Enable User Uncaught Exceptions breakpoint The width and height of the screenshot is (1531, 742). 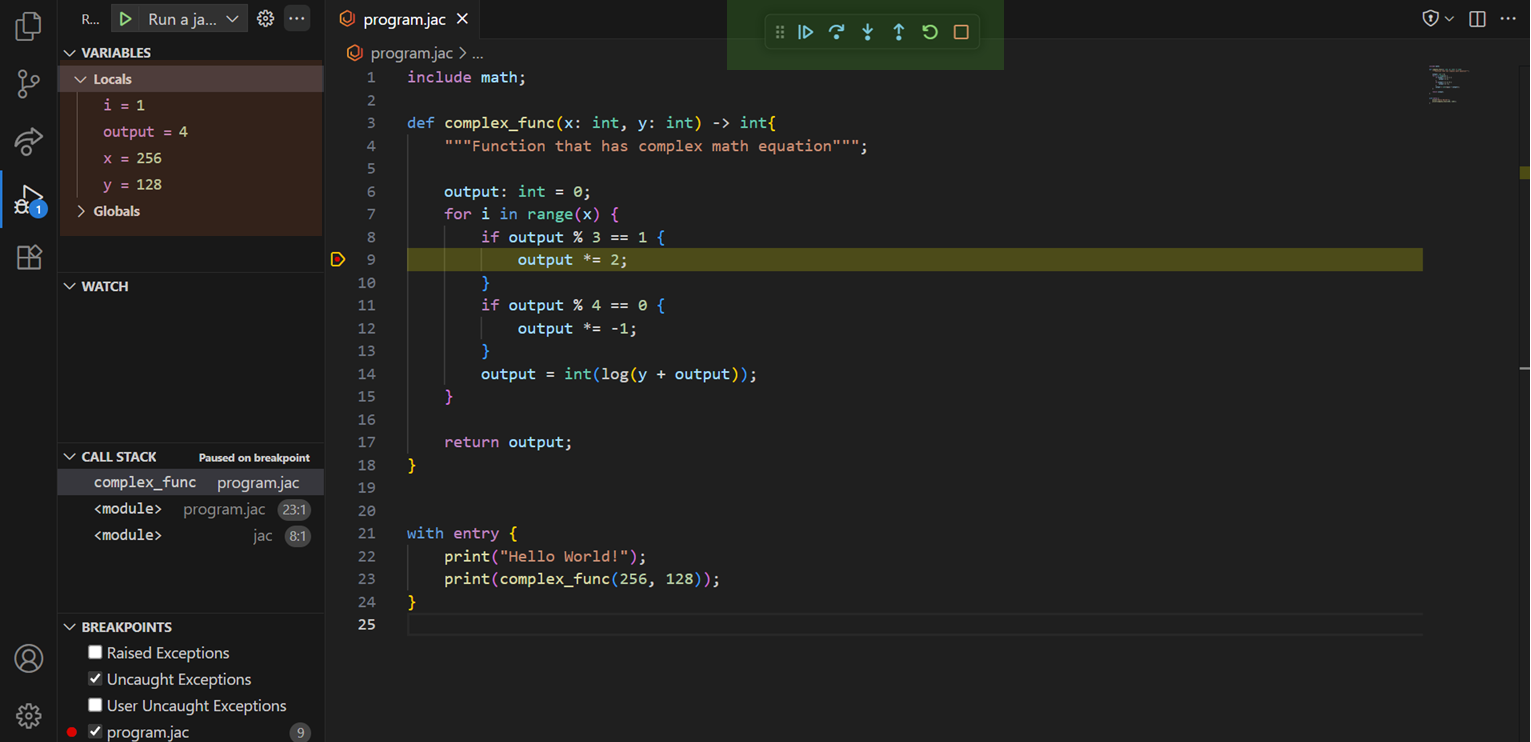[x=95, y=706]
